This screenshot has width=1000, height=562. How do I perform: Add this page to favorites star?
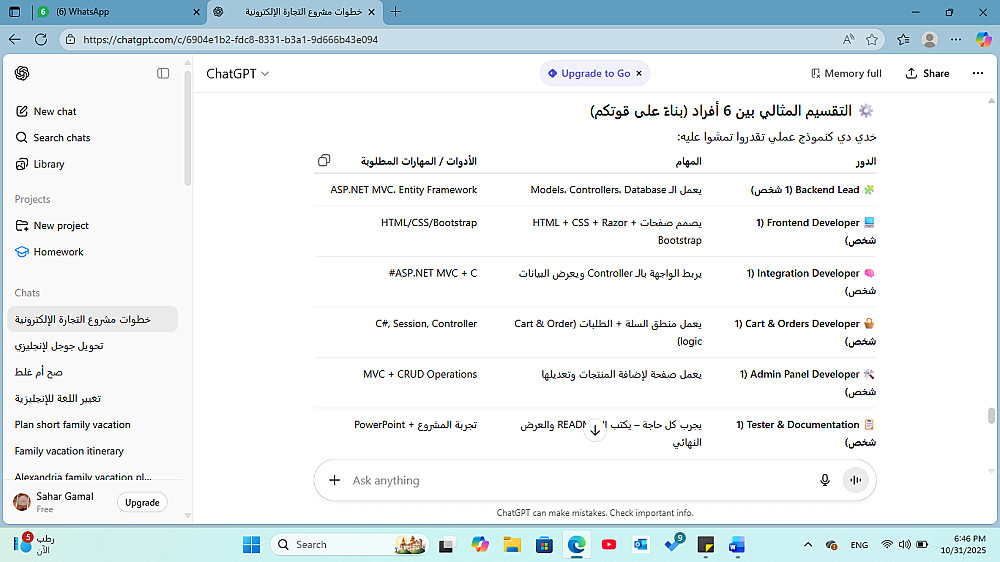872,40
